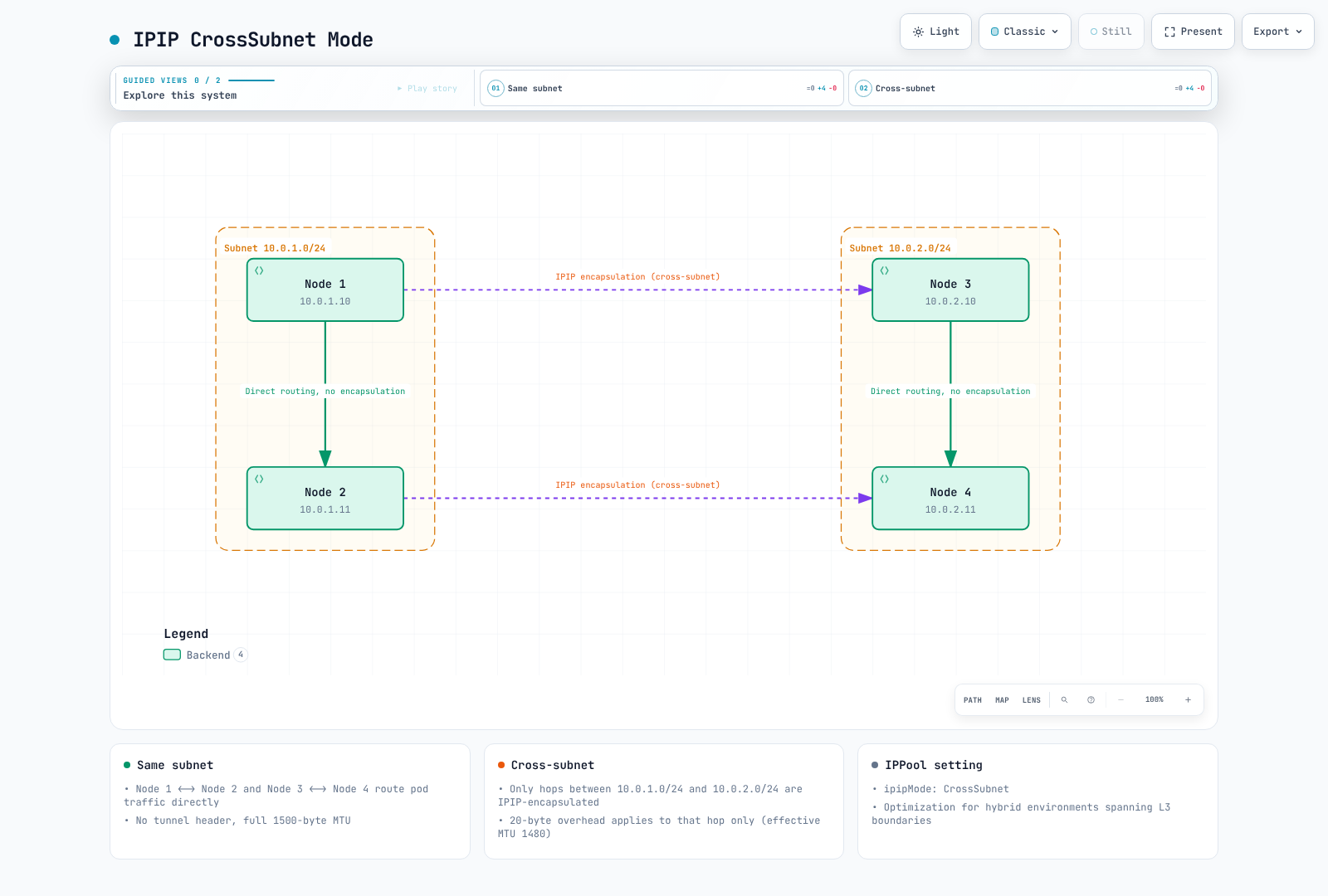Image resolution: width=1328 pixels, height=896 pixels.
Task: Click the code icon in Node 1
Action: pos(259,270)
